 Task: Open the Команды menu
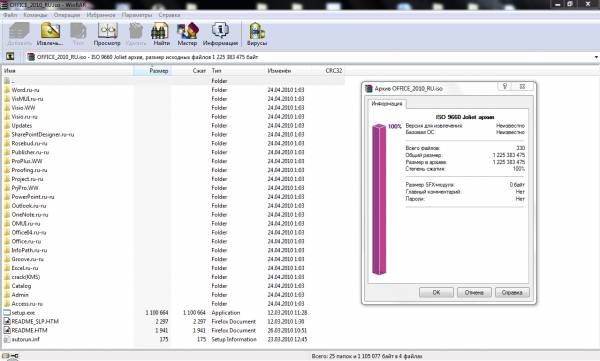pyautogui.click(x=35, y=15)
